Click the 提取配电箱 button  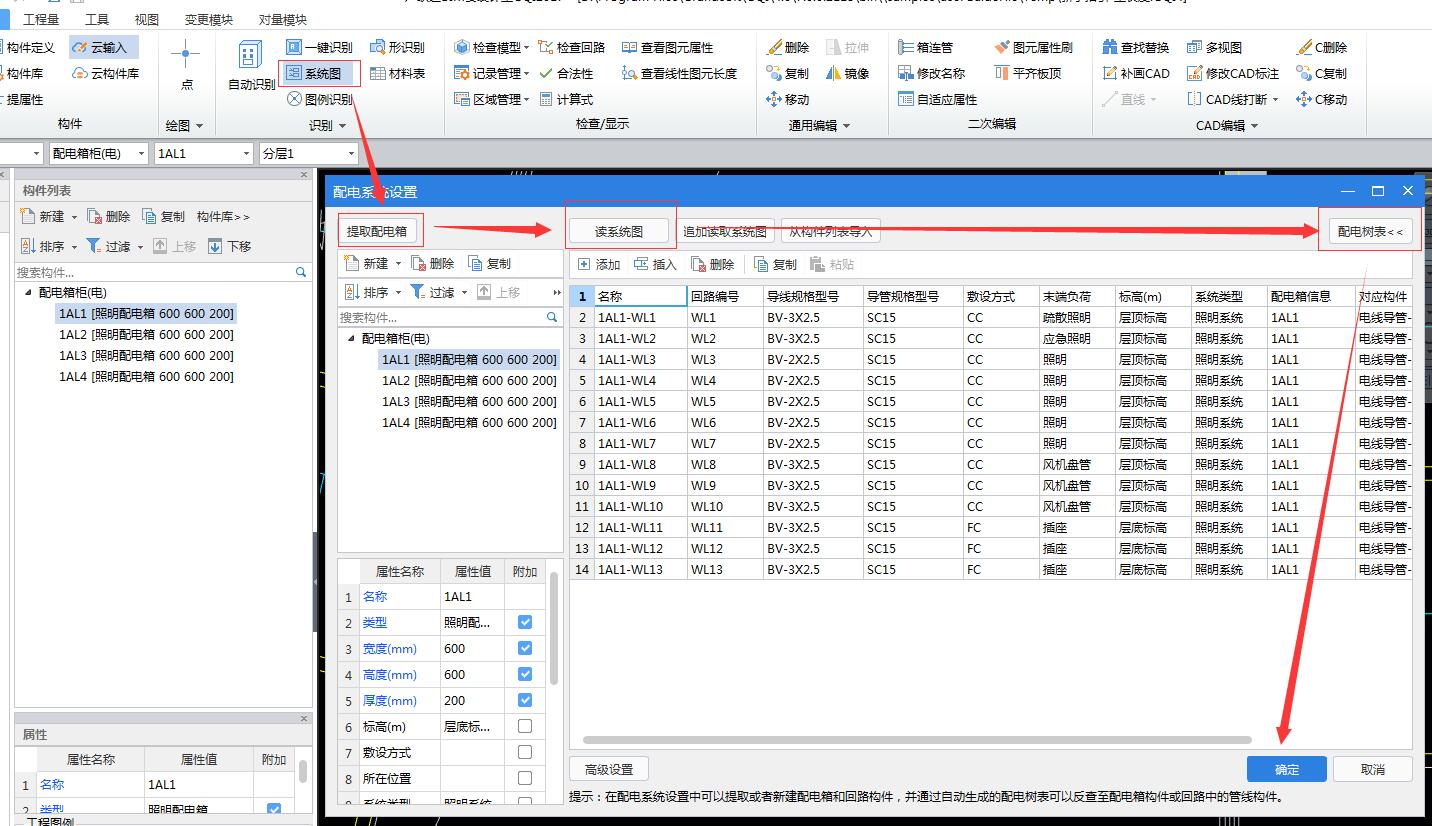pyautogui.click(x=377, y=231)
